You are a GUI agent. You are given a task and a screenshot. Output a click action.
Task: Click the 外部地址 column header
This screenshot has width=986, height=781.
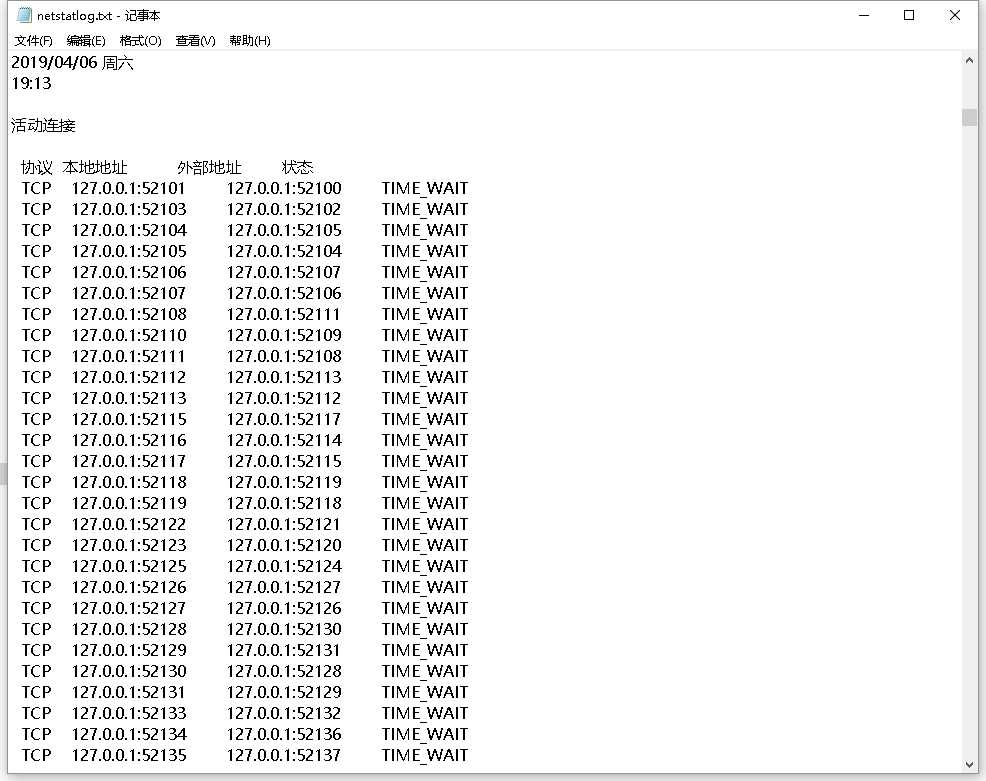click(209, 168)
